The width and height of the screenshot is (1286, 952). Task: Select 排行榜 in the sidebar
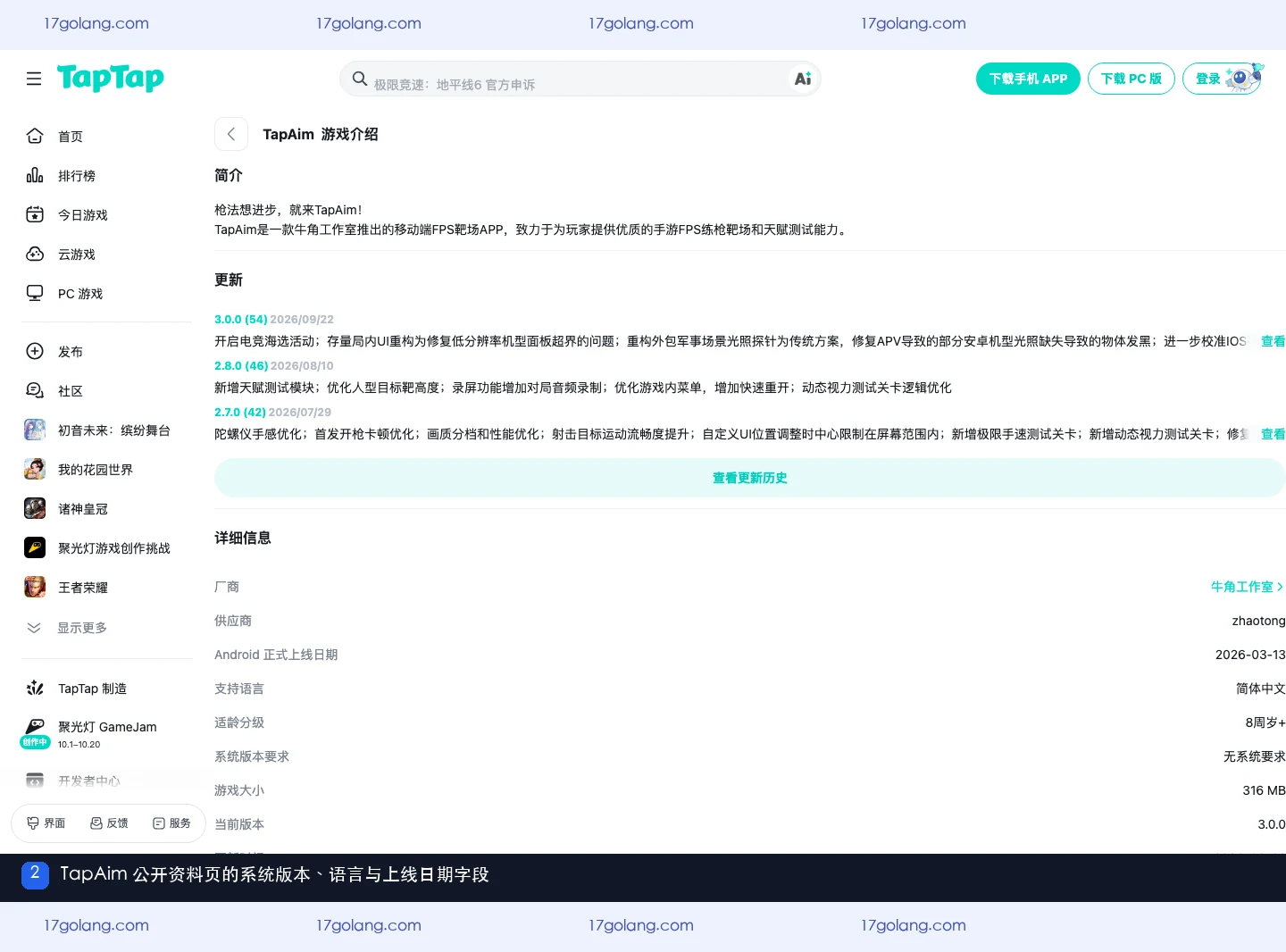[77, 176]
